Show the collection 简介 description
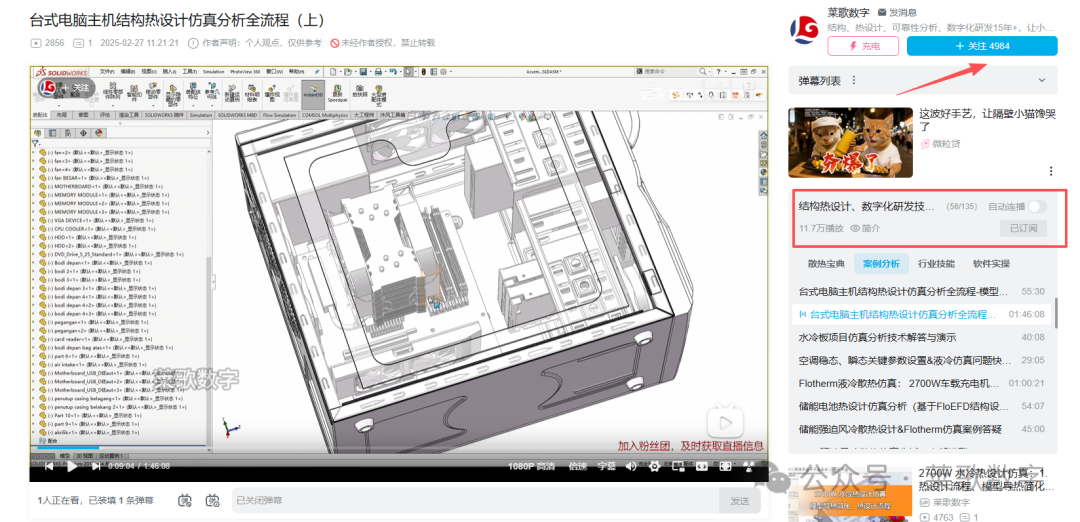This screenshot has height=522, width=1080. (x=865, y=228)
